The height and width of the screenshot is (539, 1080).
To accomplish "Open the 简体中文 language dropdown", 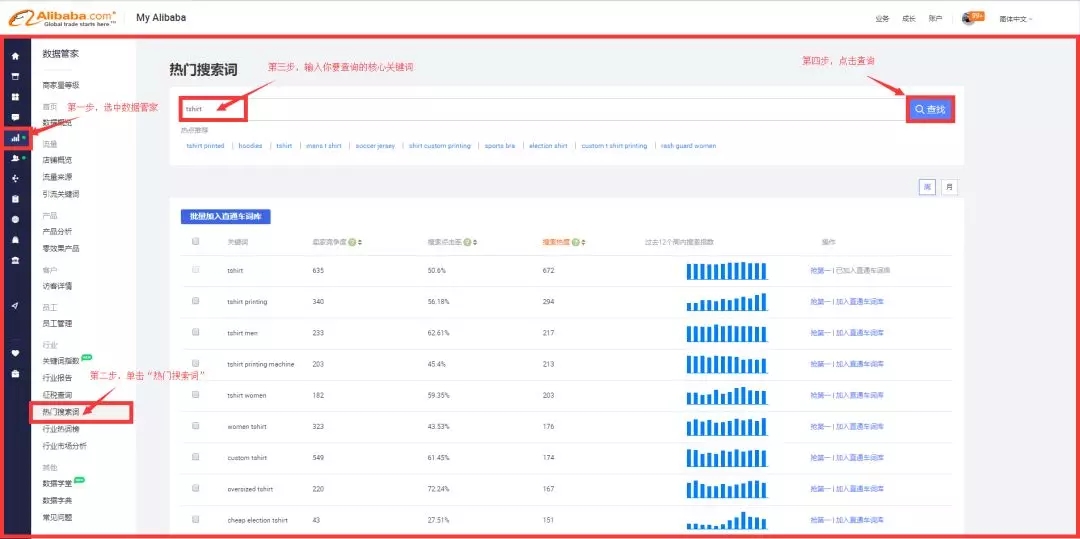I will (1015, 18).
